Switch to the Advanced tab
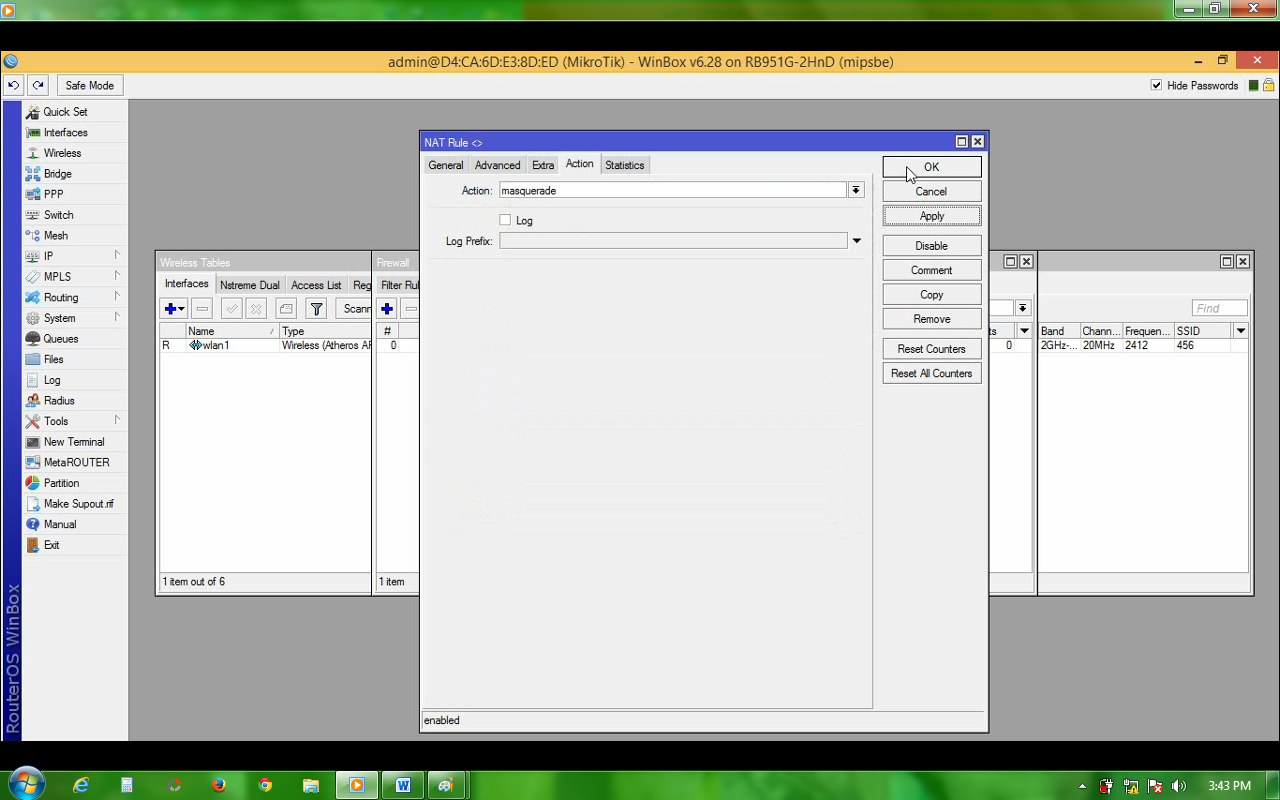 [x=498, y=165]
